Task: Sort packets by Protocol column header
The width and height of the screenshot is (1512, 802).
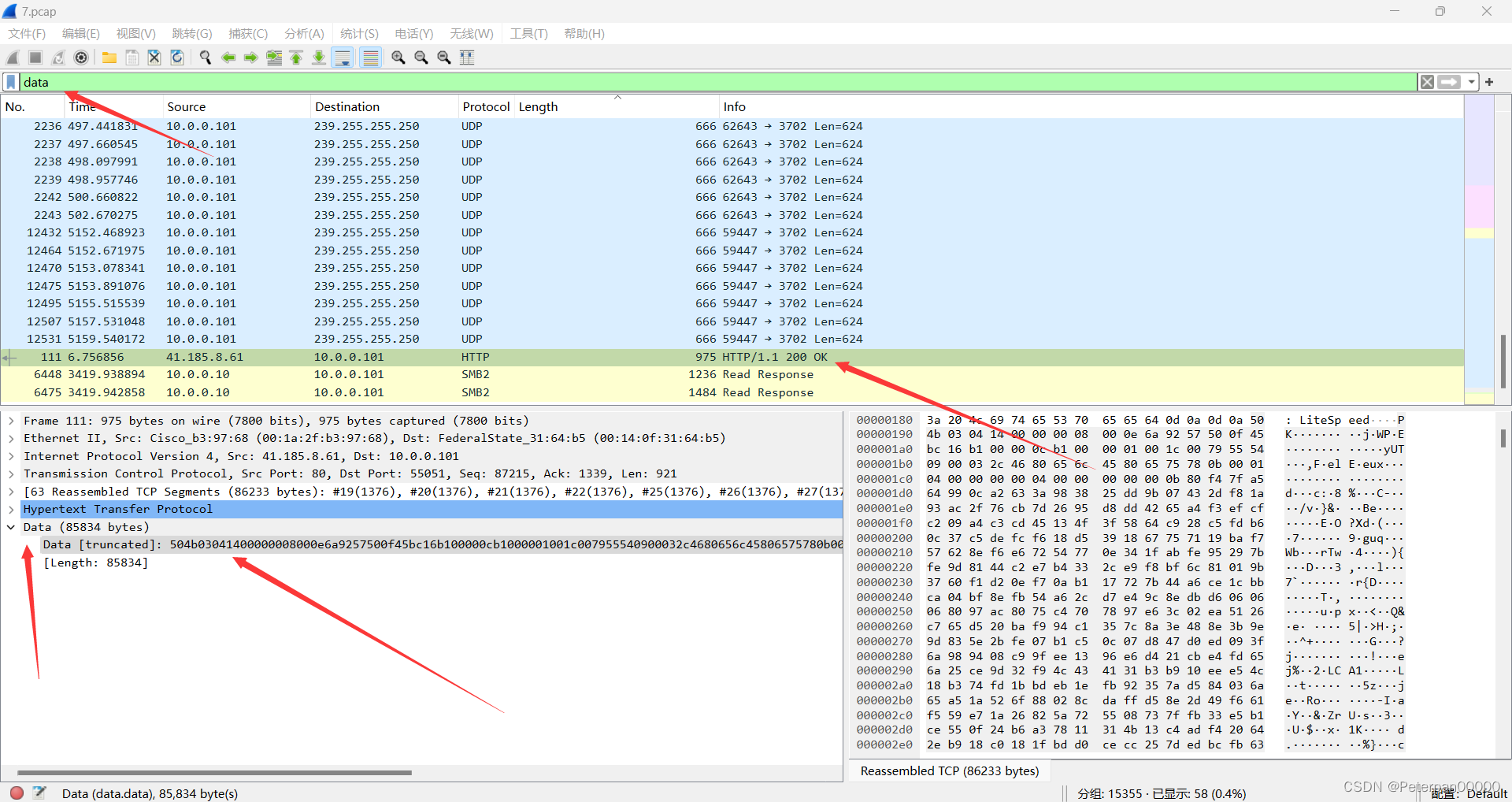Action: 486,107
